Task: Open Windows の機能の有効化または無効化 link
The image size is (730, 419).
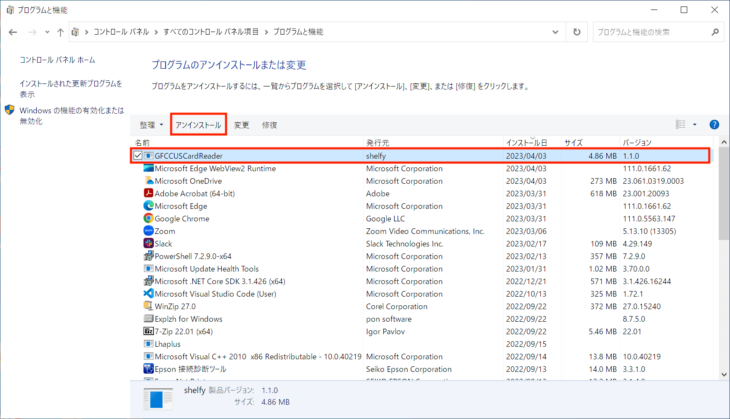Action: click(72, 115)
